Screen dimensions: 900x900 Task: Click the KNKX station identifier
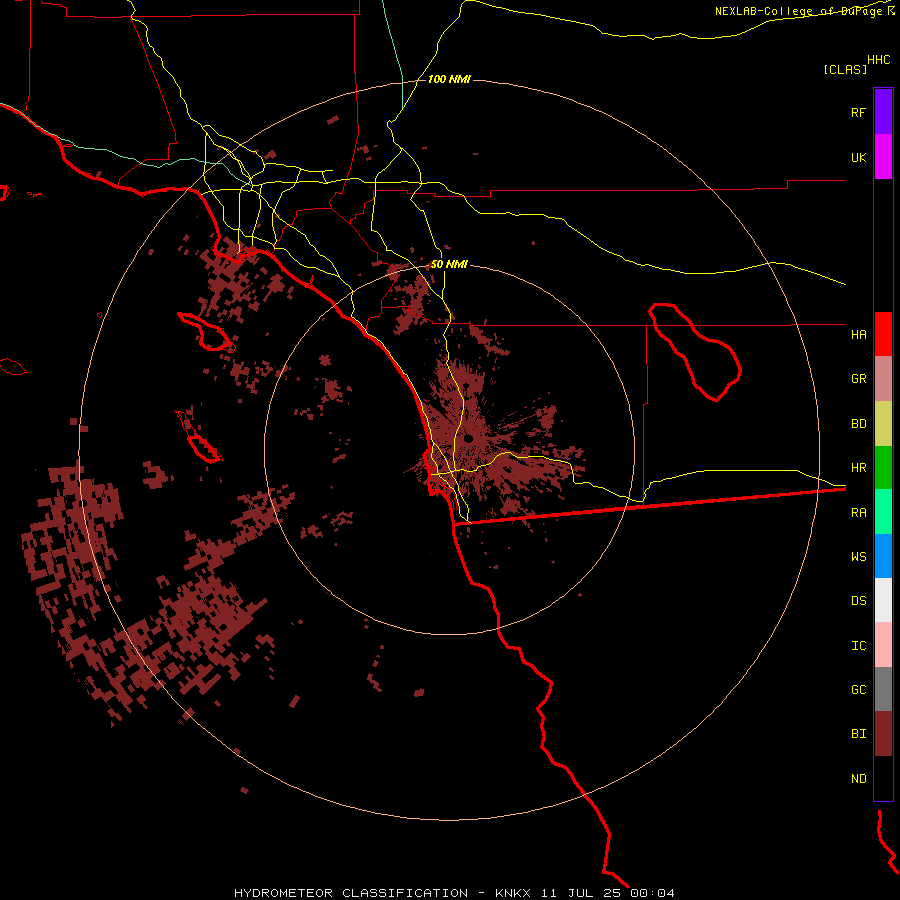coord(513,893)
